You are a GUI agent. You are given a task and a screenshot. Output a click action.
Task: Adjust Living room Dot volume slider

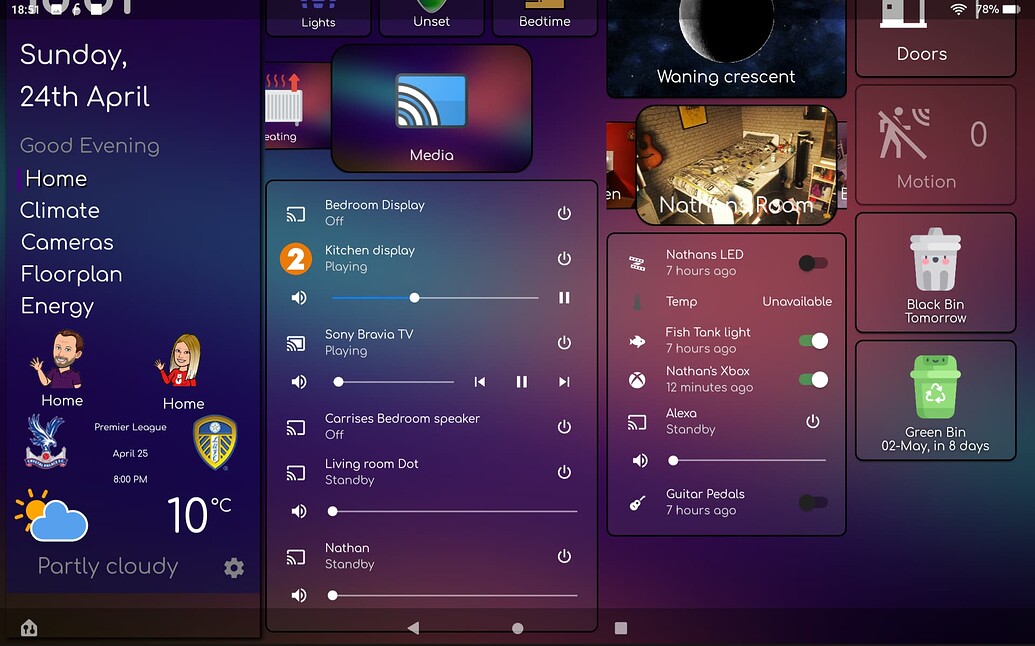coord(453,511)
